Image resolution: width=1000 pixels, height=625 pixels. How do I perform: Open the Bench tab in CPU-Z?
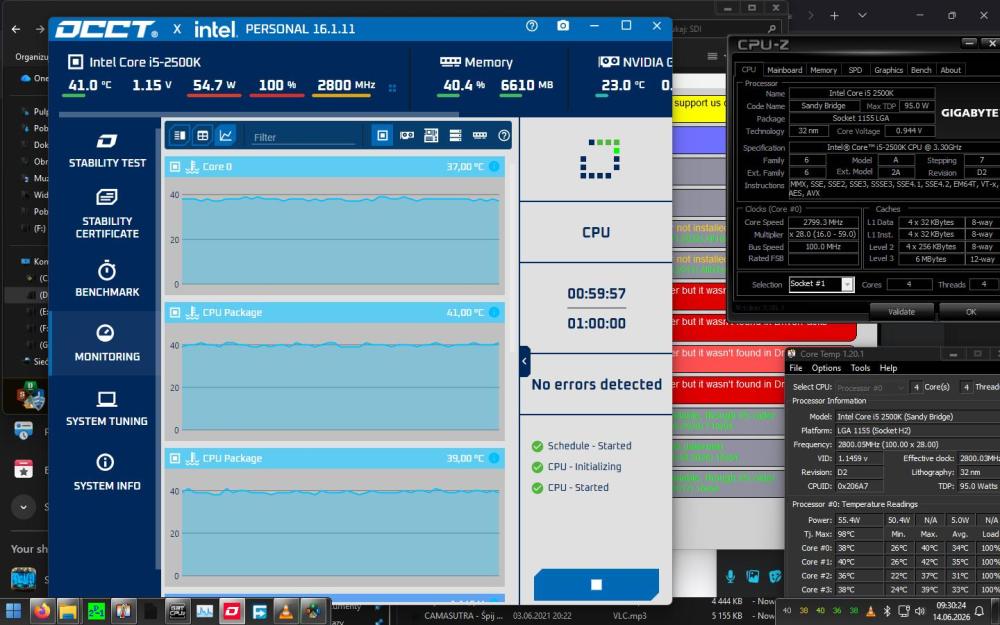pos(921,70)
